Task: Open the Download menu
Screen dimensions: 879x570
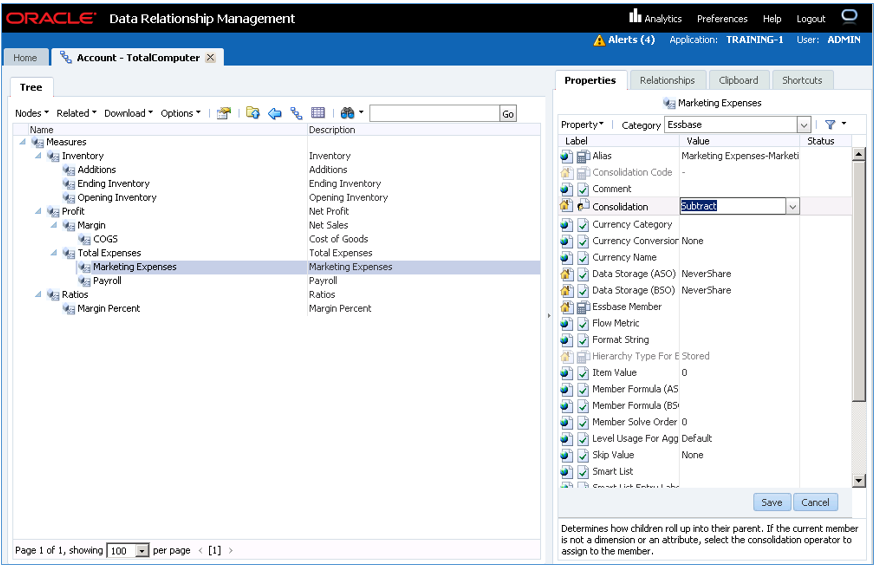Action: coord(128,113)
